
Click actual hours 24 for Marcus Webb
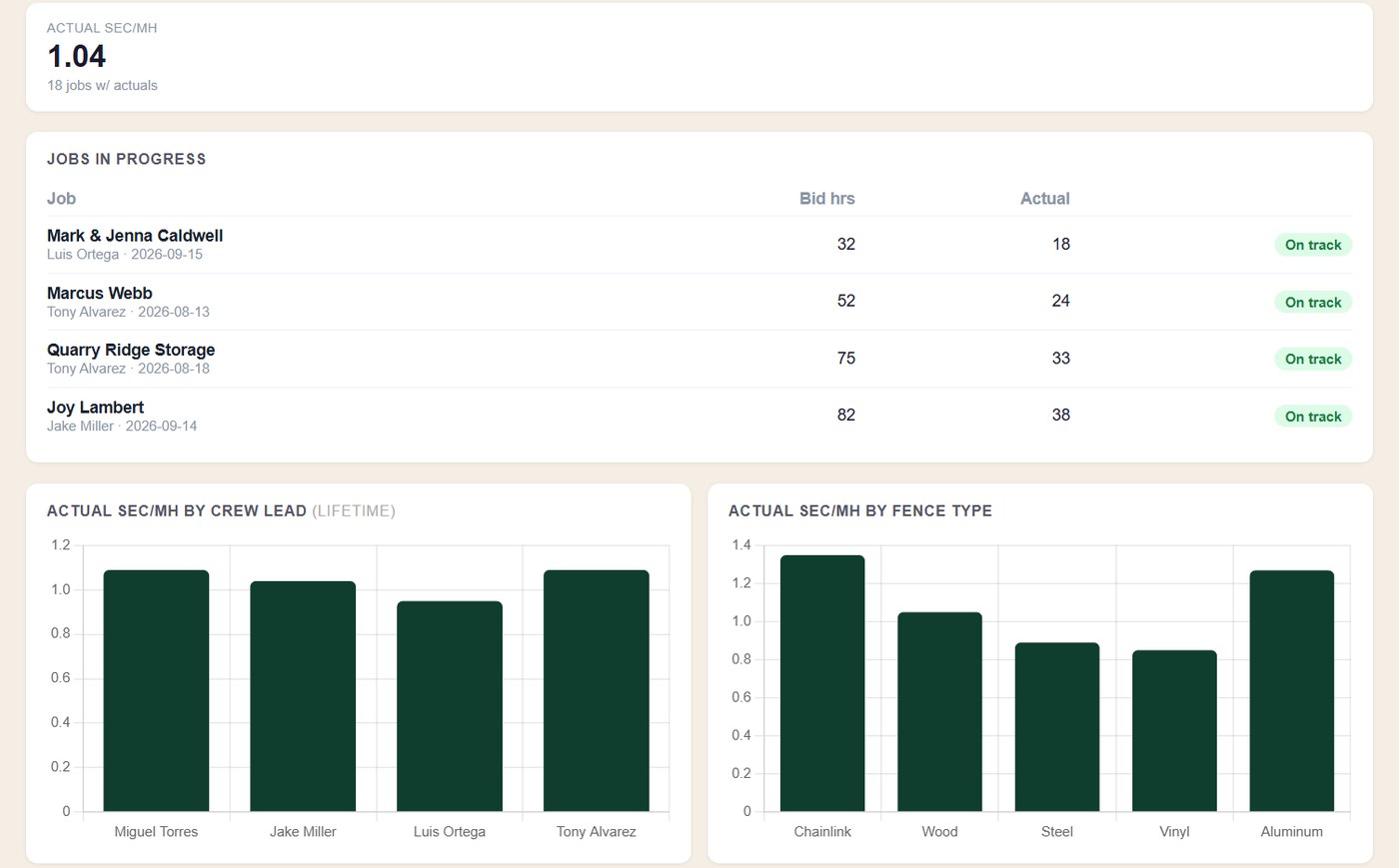click(x=1061, y=301)
